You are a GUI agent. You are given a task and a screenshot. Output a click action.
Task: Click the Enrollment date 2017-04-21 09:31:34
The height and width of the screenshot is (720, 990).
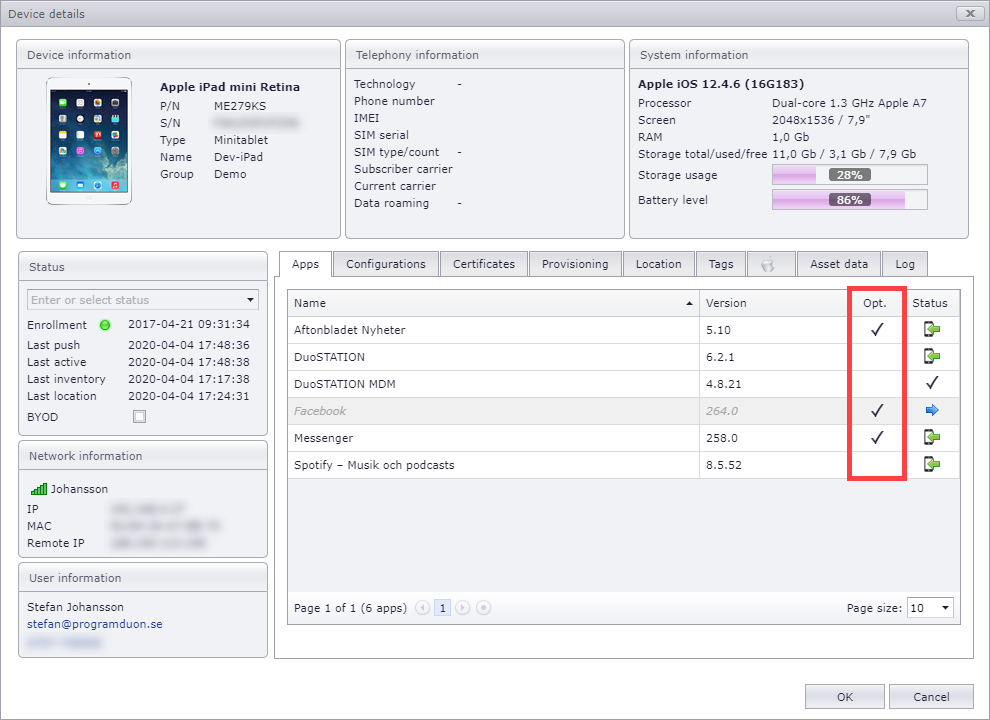(189, 324)
